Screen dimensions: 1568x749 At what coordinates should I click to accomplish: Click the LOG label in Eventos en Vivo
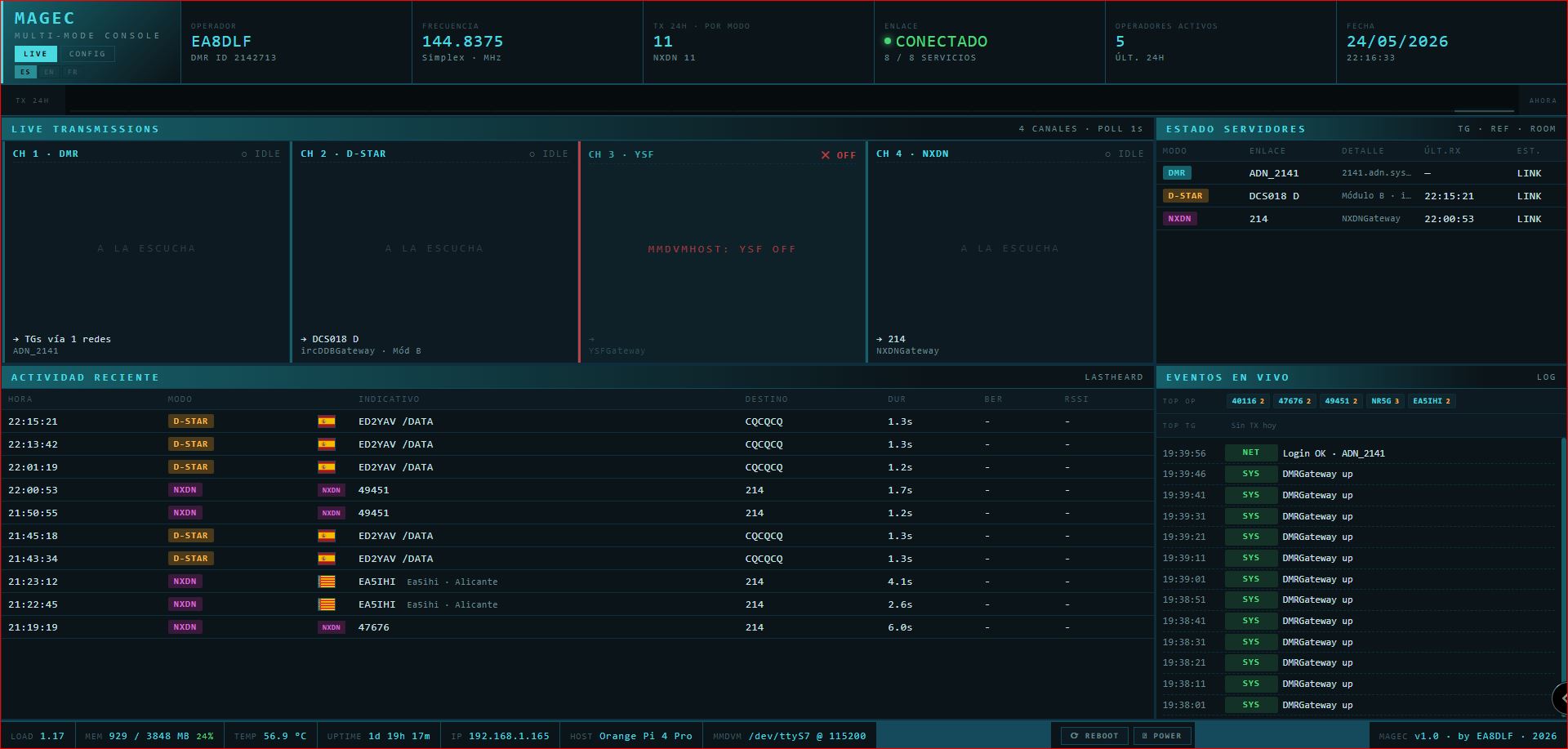1546,377
